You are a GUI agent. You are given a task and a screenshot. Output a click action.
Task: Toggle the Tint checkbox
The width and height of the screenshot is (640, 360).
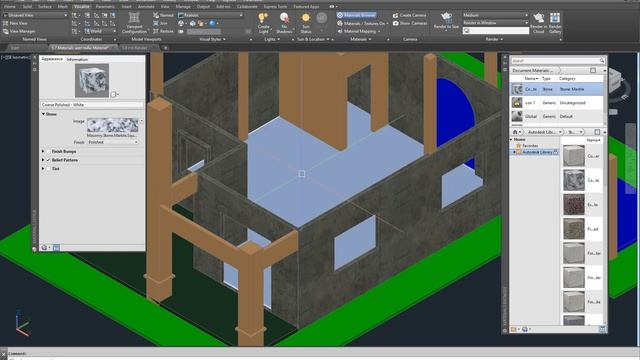pos(49,169)
